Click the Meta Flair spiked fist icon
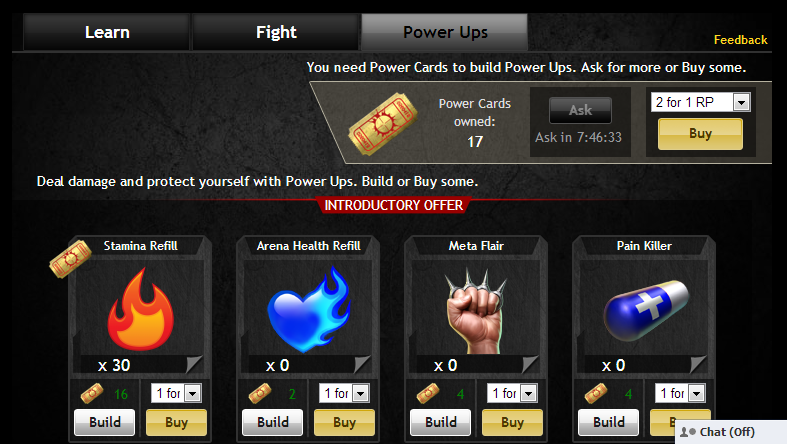 476,311
